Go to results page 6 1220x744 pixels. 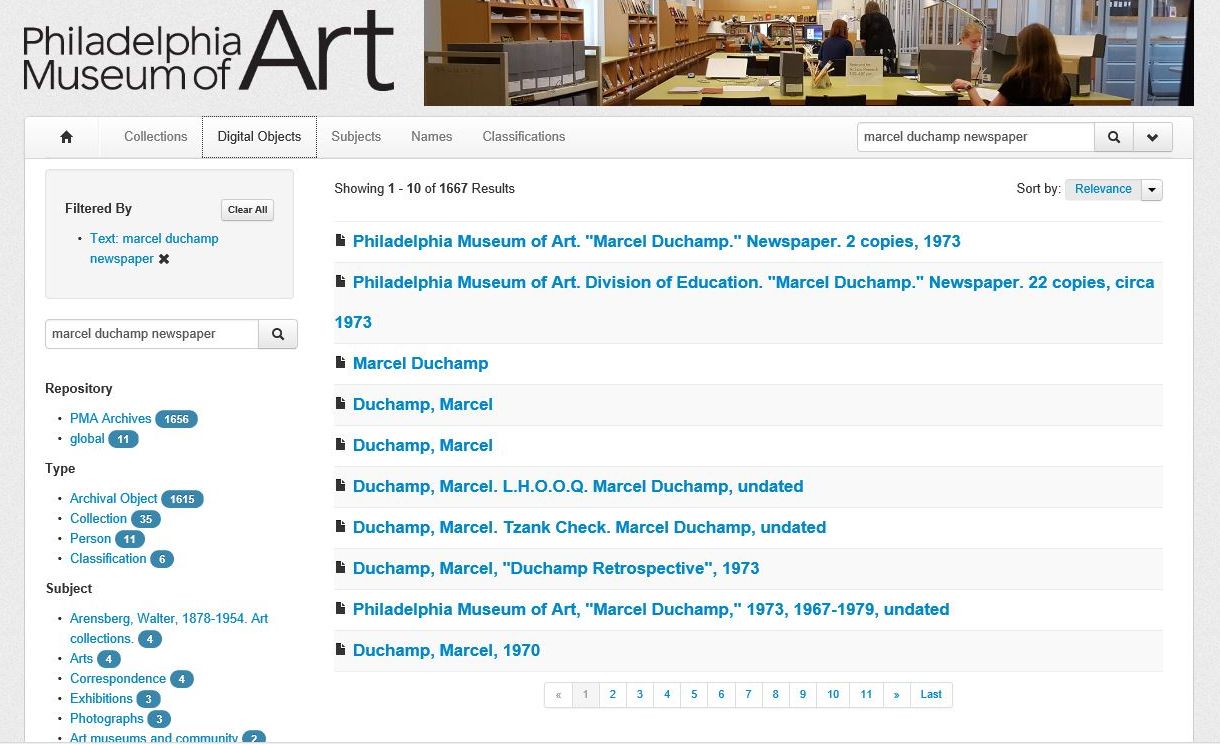point(721,695)
